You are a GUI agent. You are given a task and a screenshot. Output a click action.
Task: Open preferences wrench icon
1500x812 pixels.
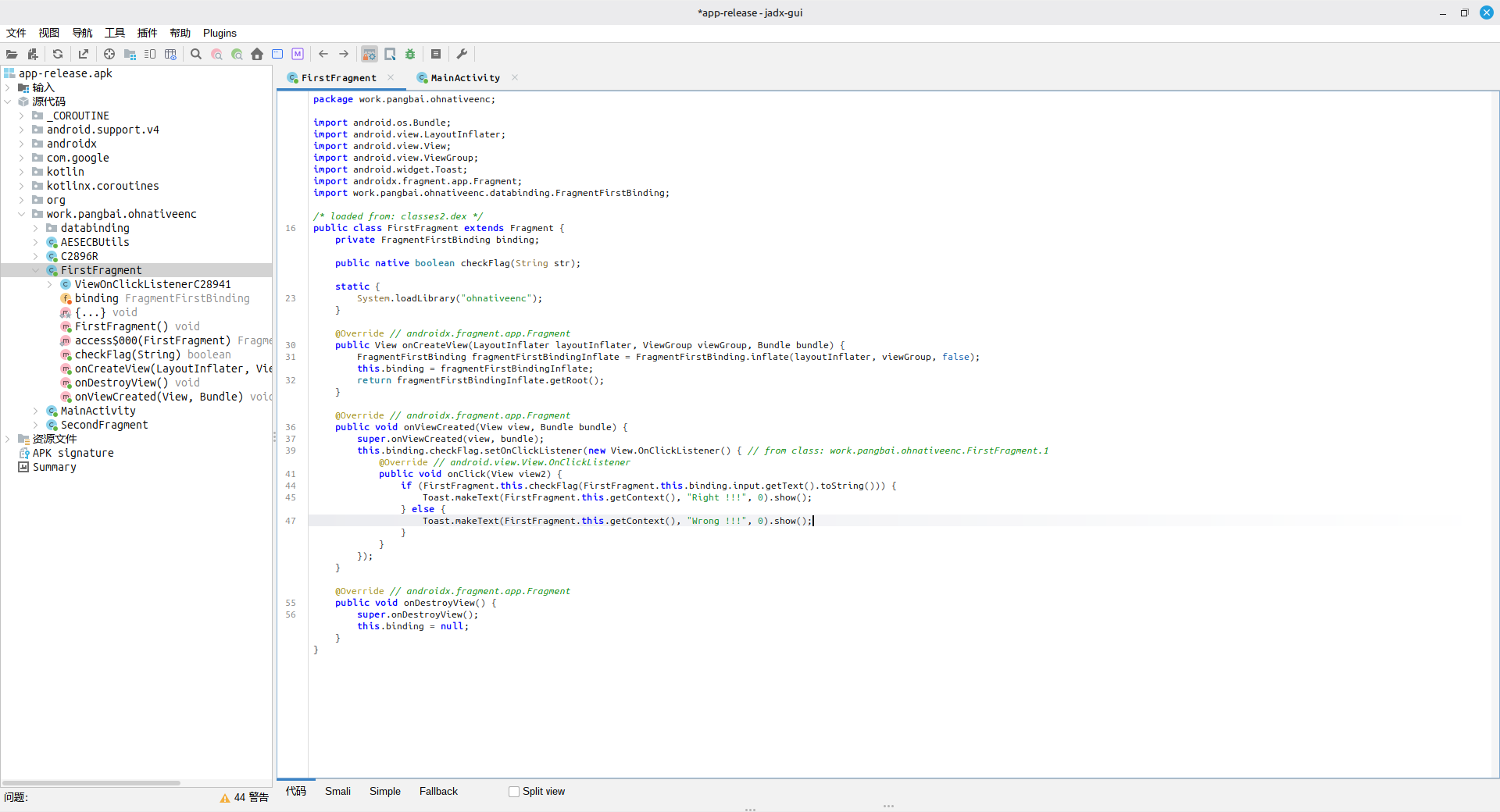tap(462, 55)
